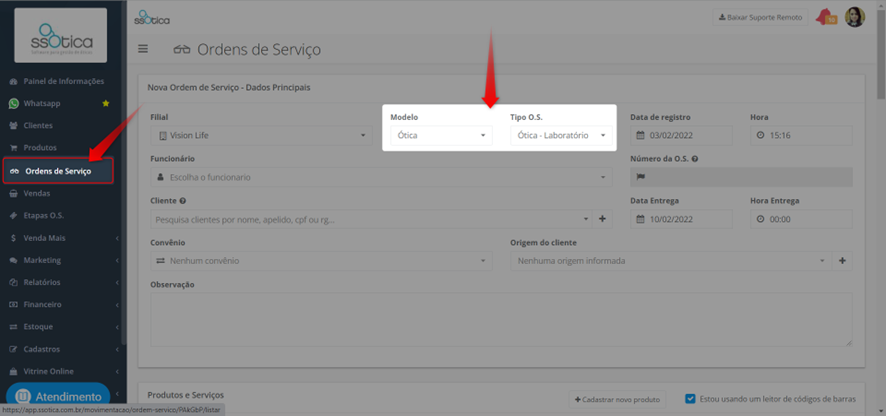Expand the Filial Vision Life dropdown

click(x=261, y=136)
